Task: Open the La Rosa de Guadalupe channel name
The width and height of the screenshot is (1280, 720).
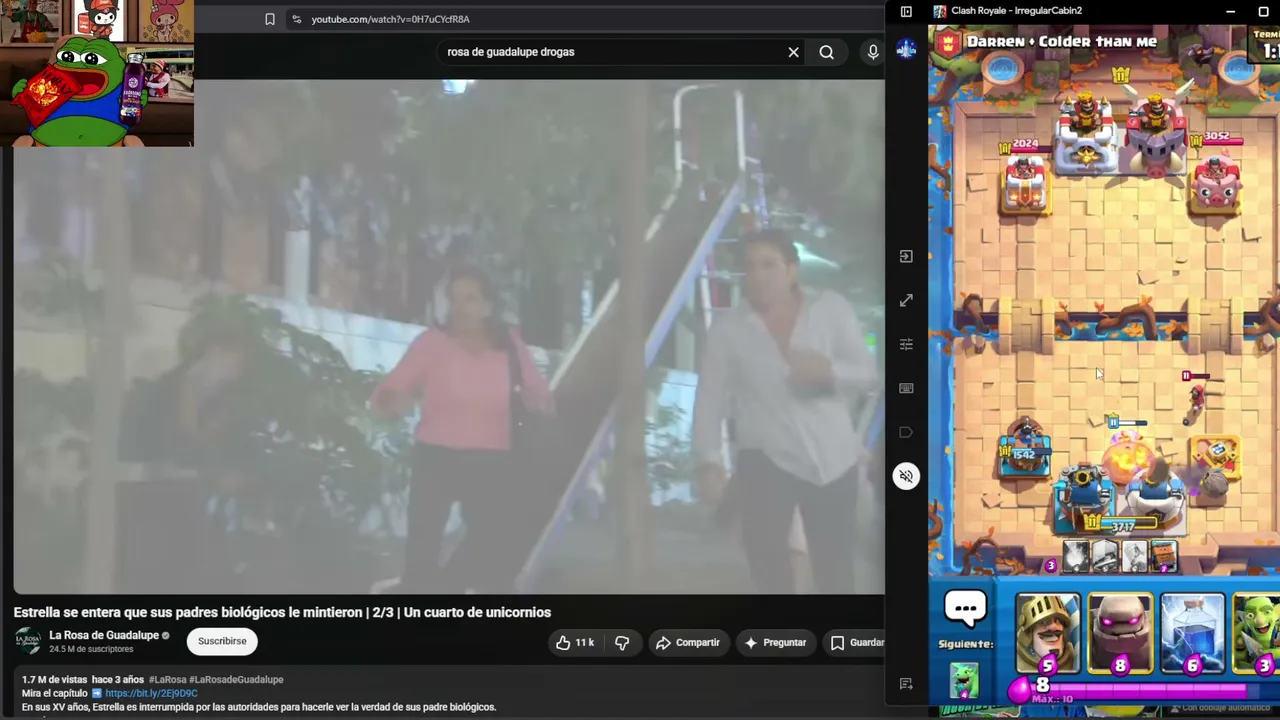Action: (x=104, y=635)
